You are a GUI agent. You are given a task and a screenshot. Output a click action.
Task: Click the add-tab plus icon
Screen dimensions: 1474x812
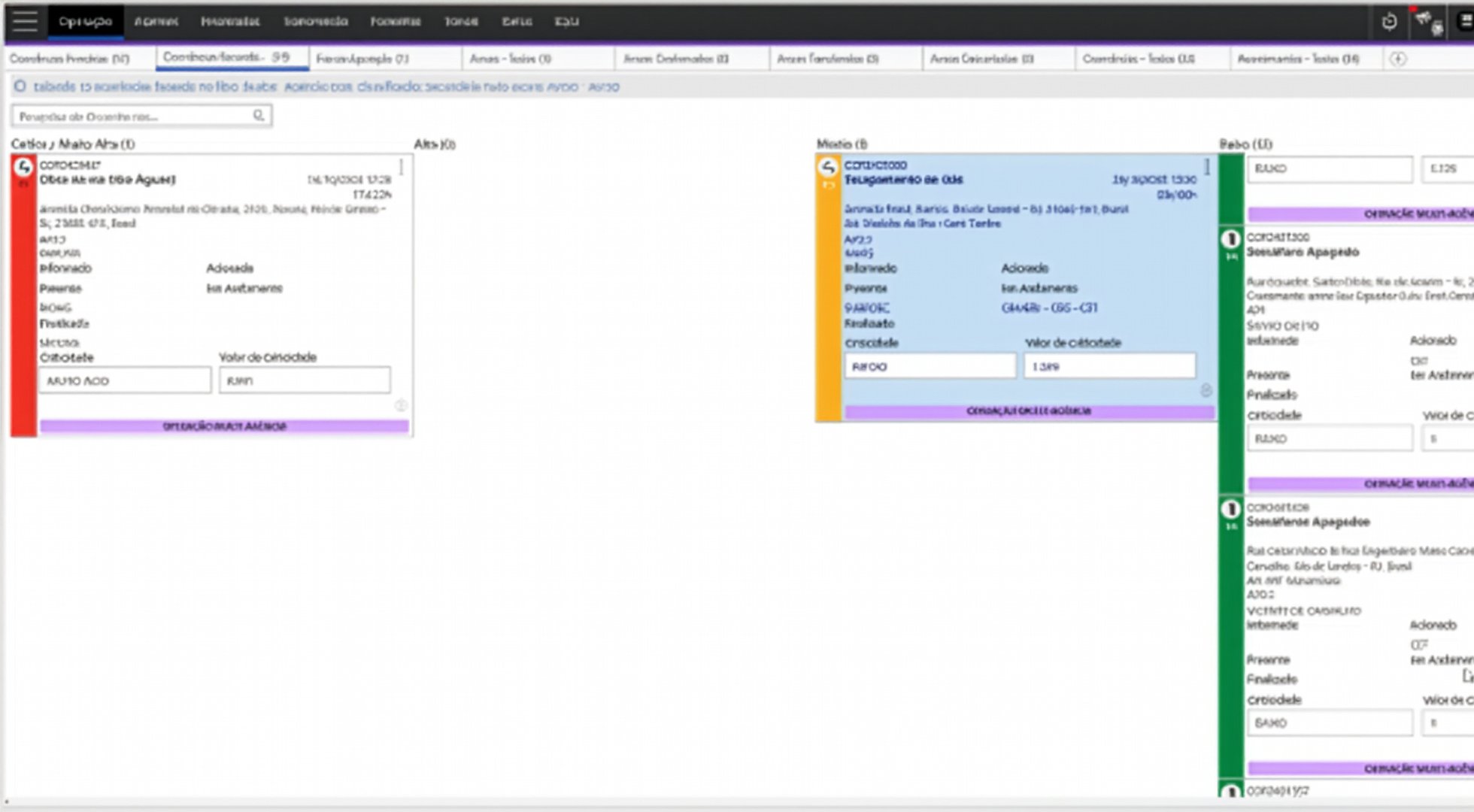(1398, 59)
